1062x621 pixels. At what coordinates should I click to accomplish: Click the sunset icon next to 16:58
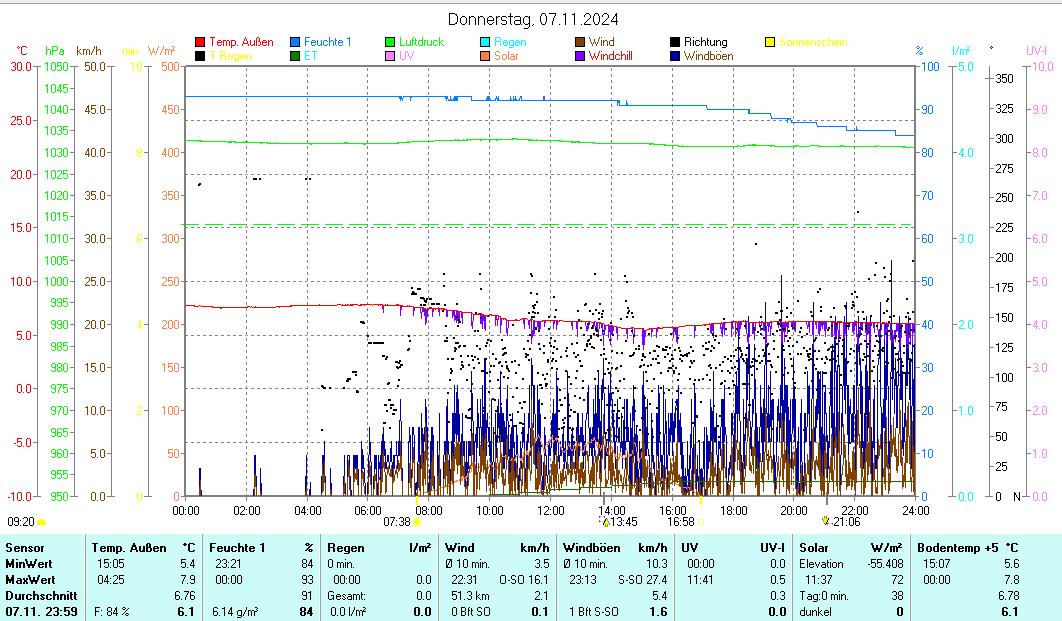[701, 521]
